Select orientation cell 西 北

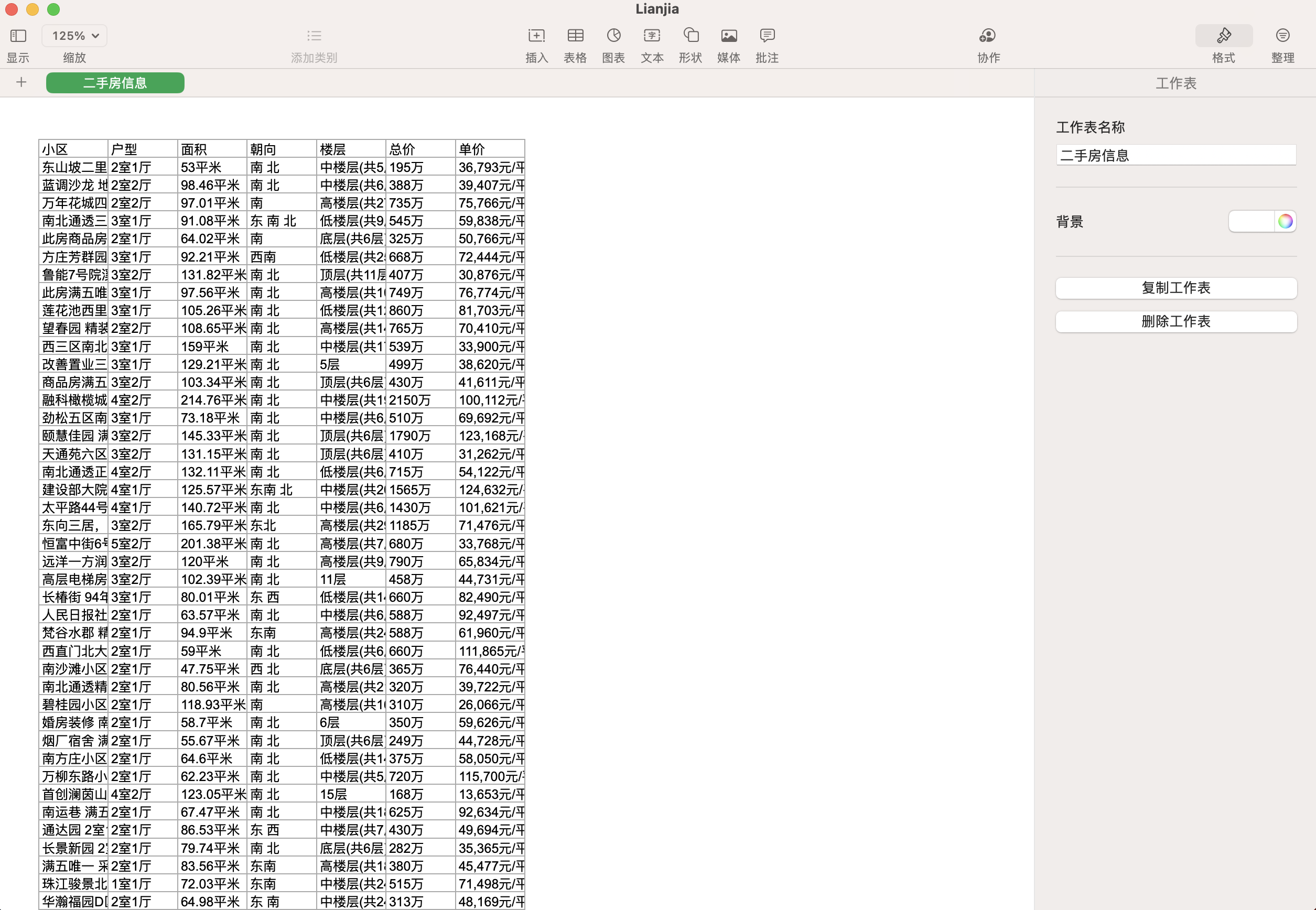click(x=282, y=669)
